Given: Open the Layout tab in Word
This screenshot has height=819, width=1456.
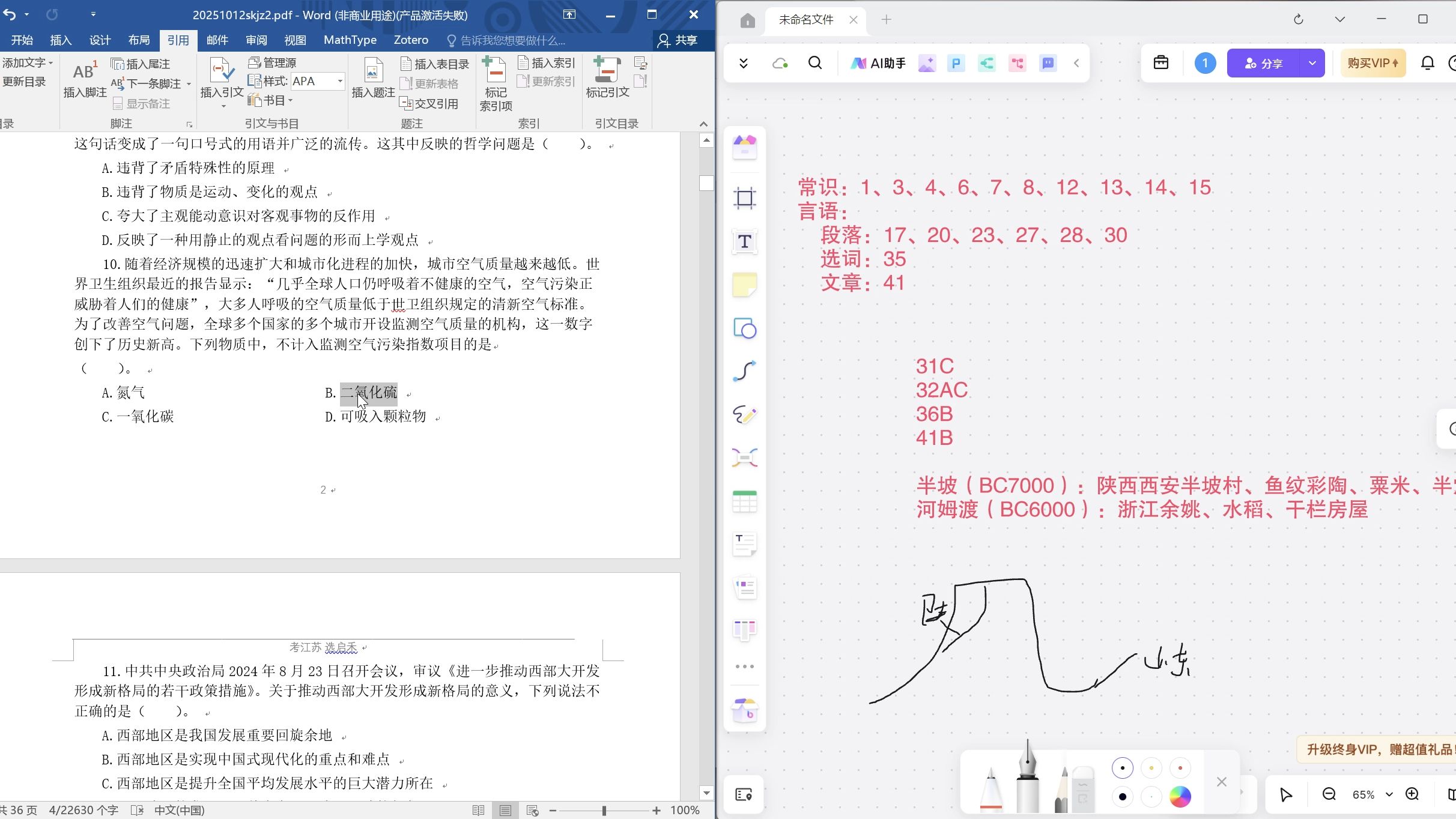Looking at the screenshot, I should 139,40.
